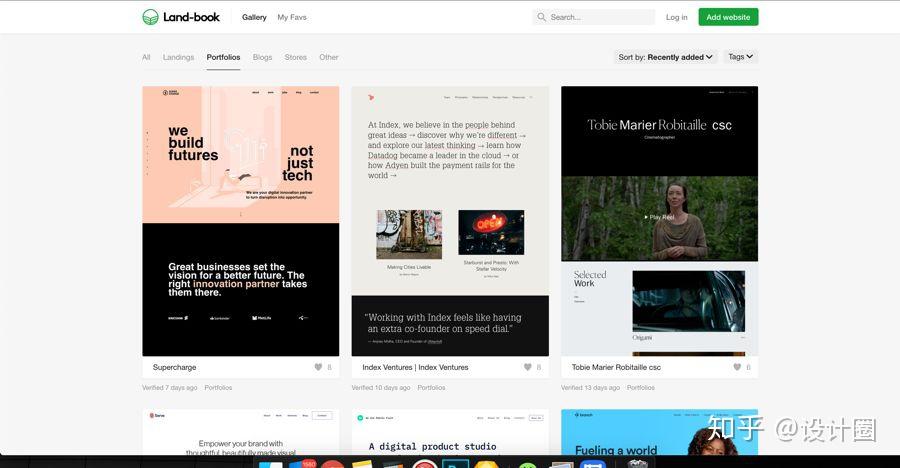Open the Supercharge website thumbnail
This screenshot has height=468, width=900.
coord(240,221)
